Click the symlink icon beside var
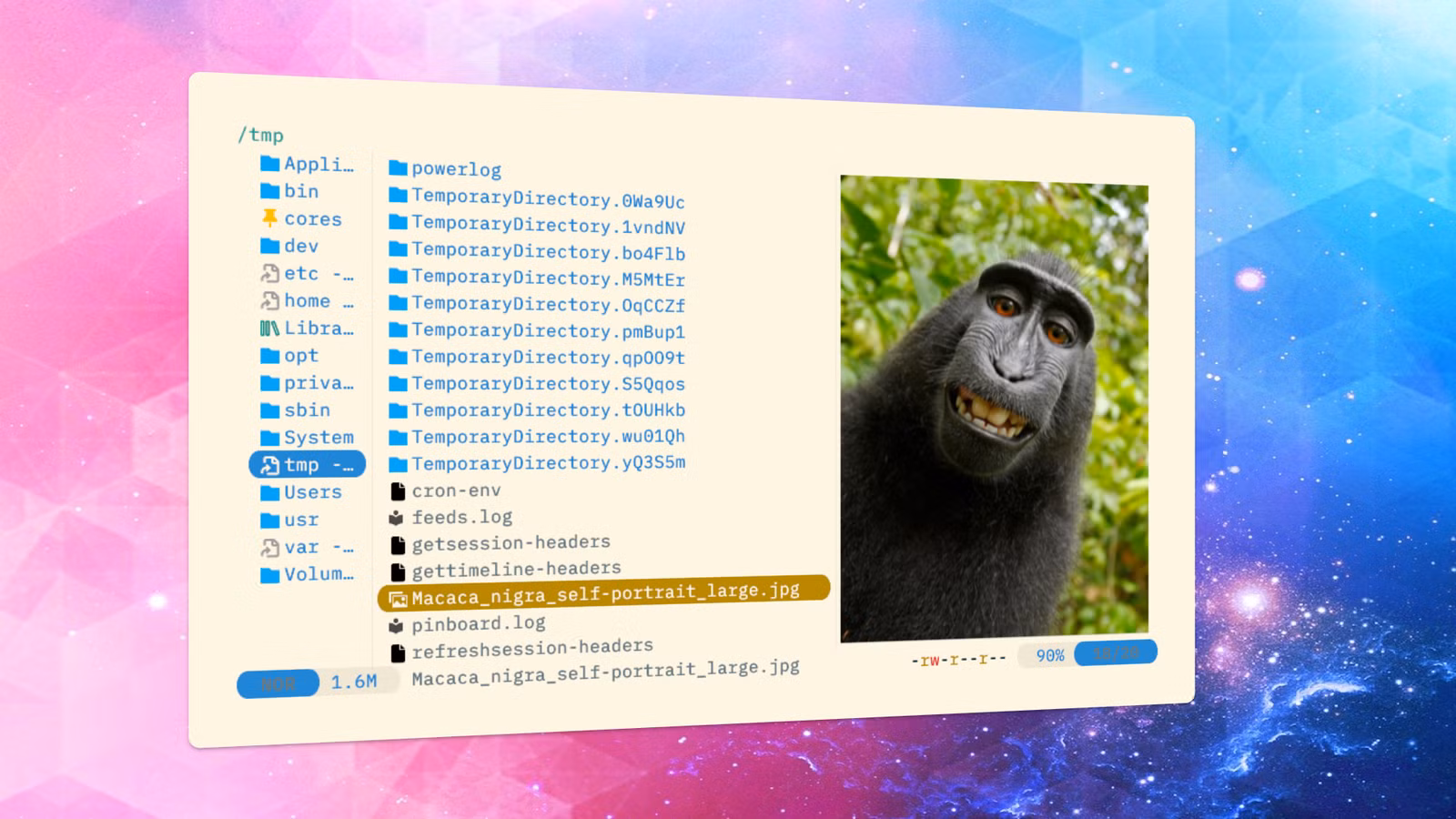 click(x=270, y=547)
